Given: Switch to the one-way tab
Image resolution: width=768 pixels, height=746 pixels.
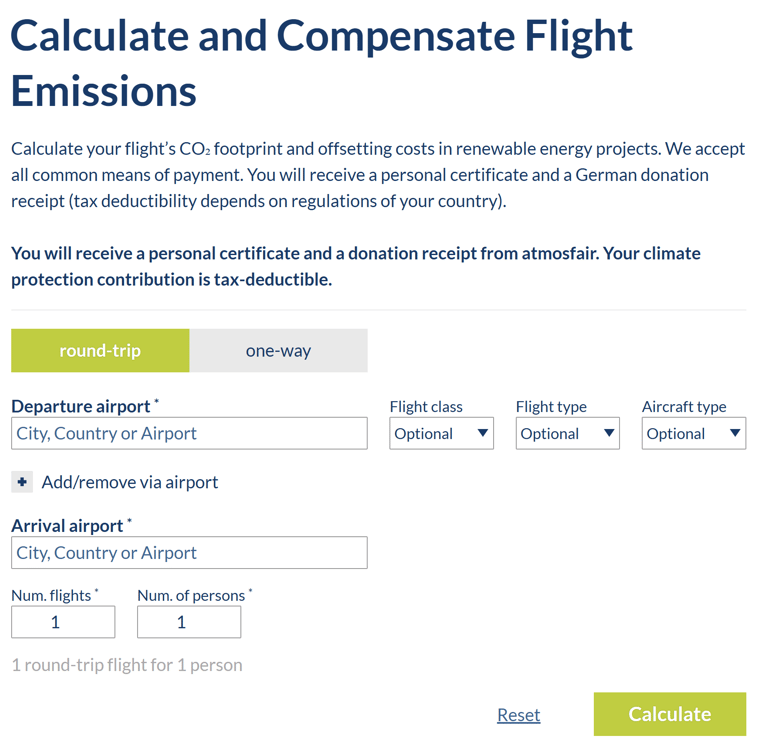Looking at the screenshot, I should tap(278, 351).
